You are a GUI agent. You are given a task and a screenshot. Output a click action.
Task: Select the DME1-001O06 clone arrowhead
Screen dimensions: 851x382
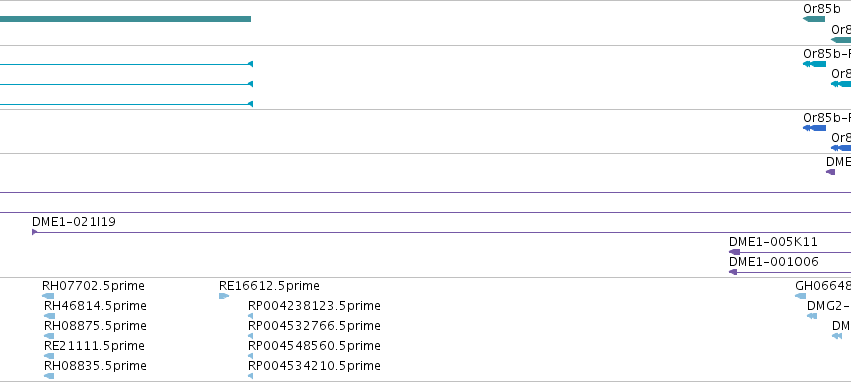pos(733,272)
